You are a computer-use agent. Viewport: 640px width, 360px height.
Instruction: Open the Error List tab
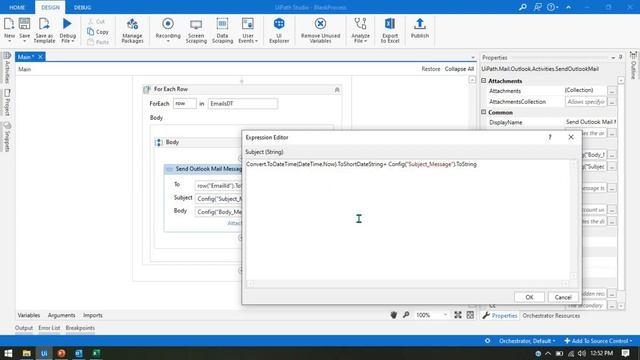(49, 328)
